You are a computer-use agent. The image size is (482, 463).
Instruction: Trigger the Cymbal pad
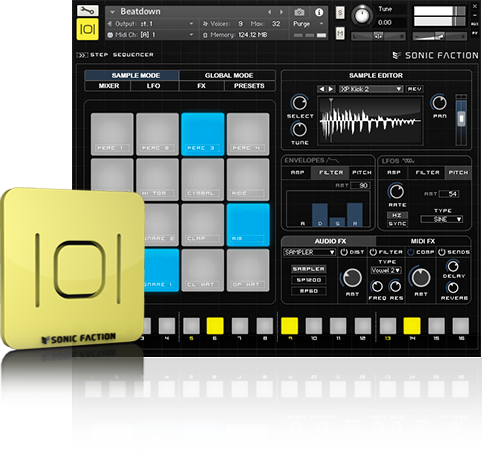point(203,179)
